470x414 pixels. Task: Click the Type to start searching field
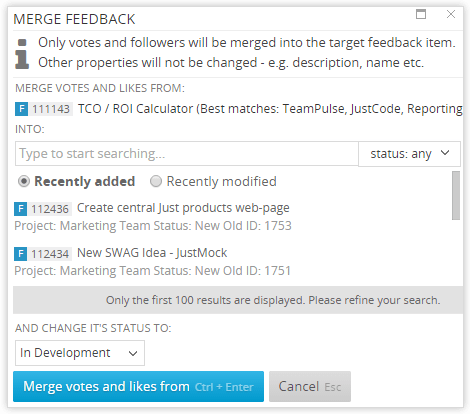(187, 154)
